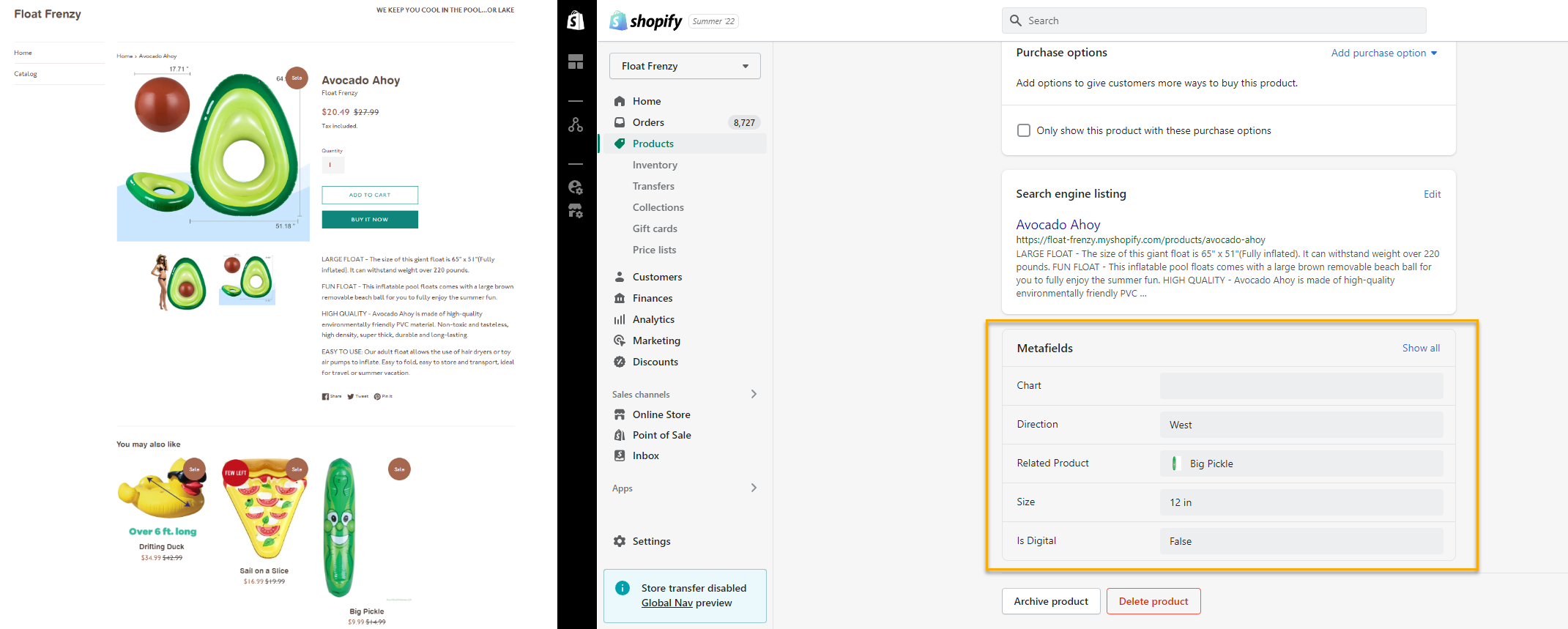Go to Collections in the sidebar

[658, 207]
